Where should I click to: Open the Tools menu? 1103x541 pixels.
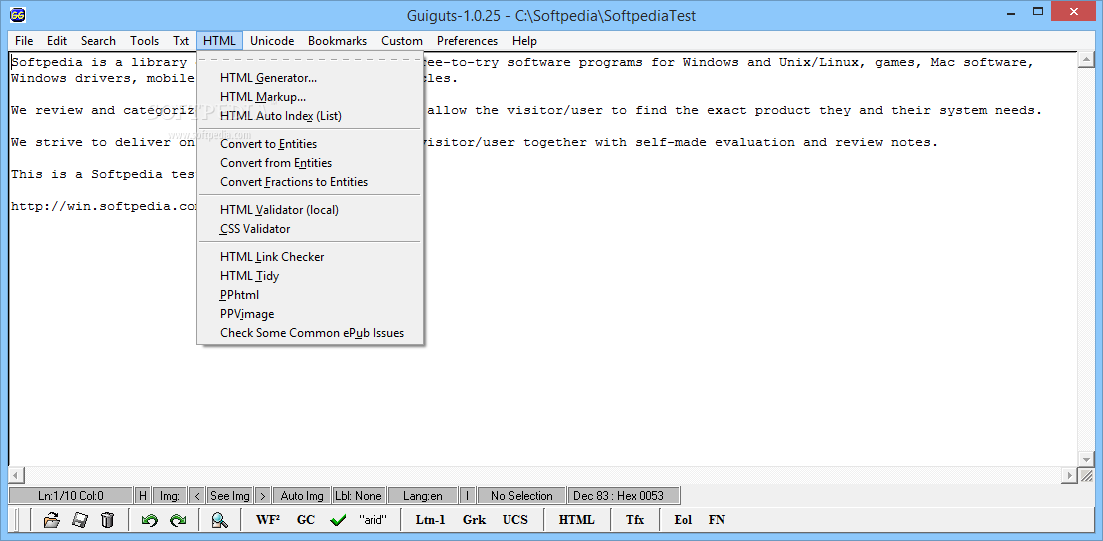coord(144,41)
